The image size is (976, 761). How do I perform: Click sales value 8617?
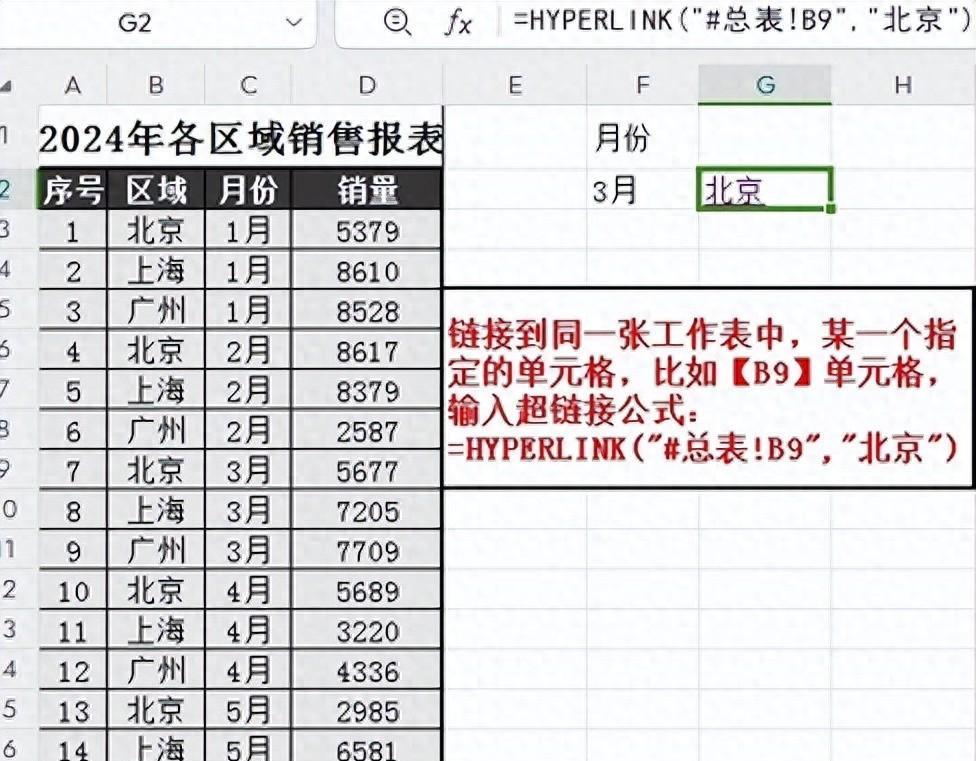click(367, 352)
